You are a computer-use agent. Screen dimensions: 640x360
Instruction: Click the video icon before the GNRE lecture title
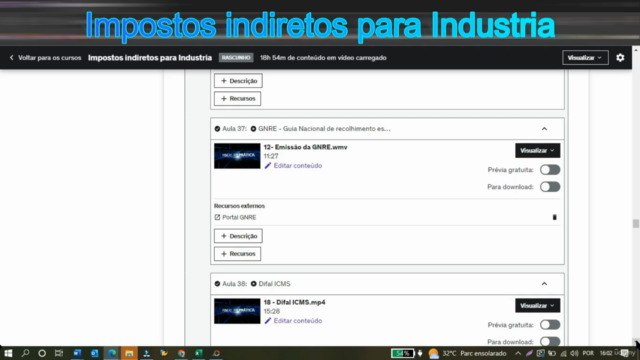click(253, 129)
